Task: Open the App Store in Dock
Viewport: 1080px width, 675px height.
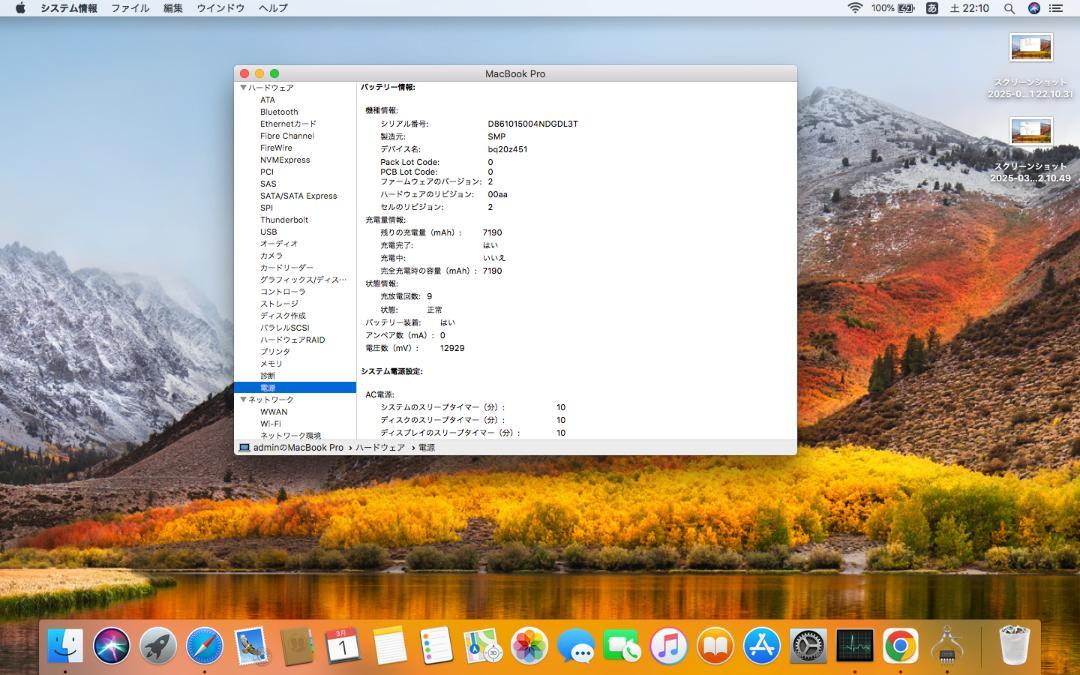Action: tap(761, 646)
